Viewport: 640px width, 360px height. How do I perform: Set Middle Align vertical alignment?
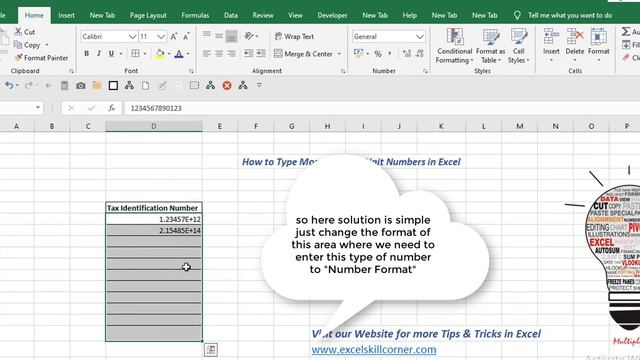(x=219, y=36)
